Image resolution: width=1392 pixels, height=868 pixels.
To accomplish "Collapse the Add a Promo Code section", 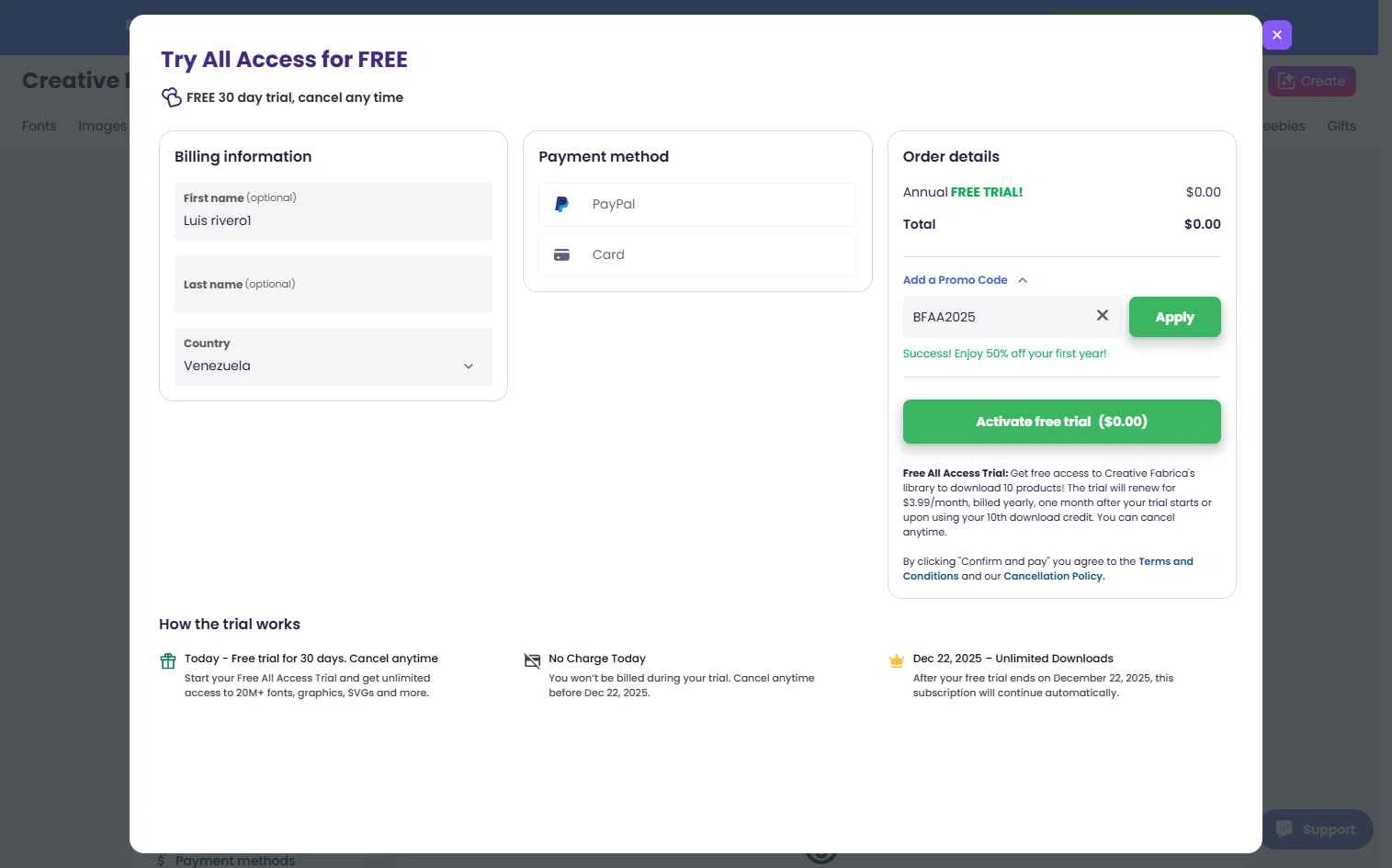I will pos(965,280).
